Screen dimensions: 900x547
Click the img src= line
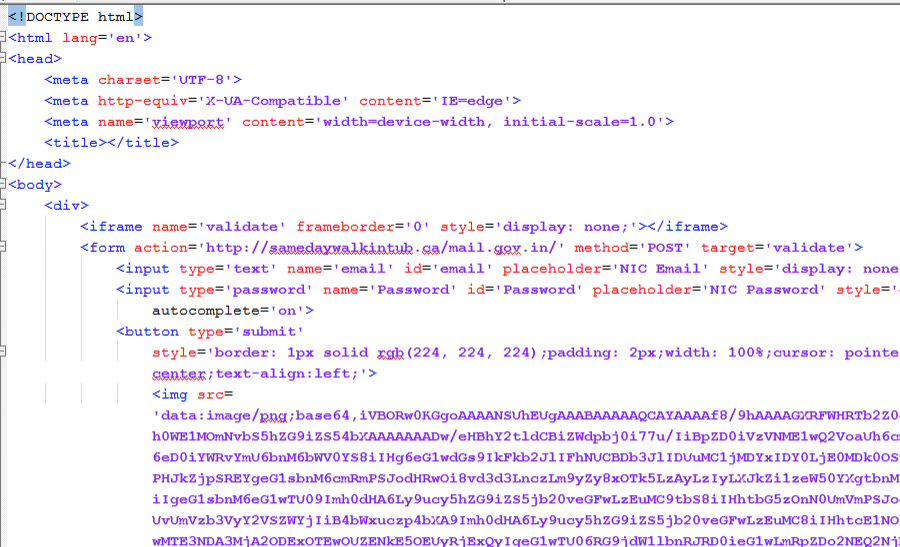pyautogui.click(x=192, y=394)
